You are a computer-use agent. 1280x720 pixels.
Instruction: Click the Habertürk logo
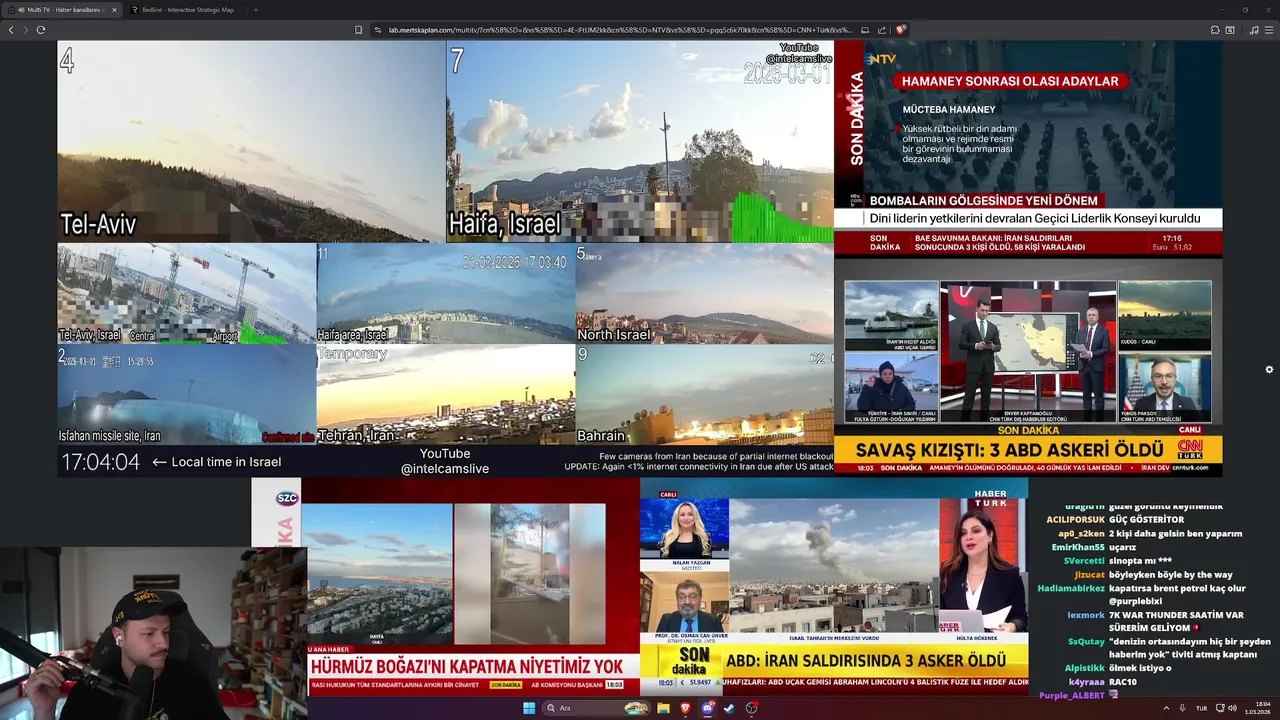991,498
